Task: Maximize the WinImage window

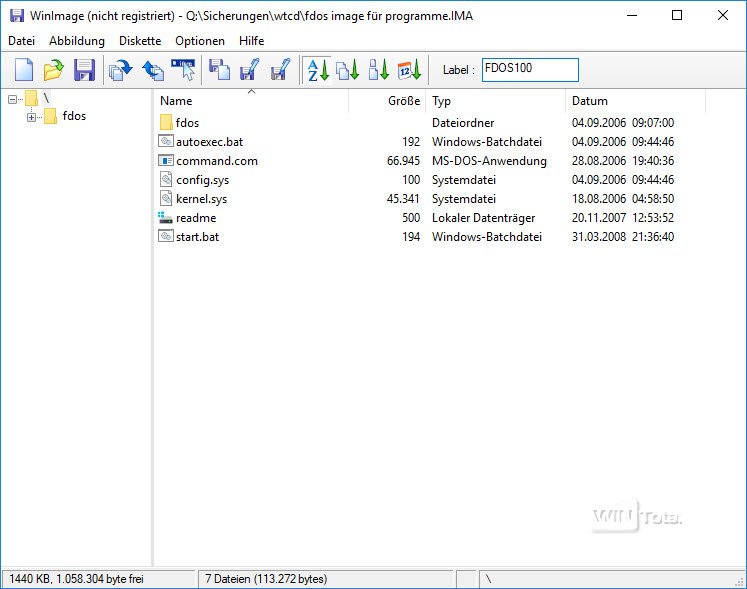Action: tap(677, 15)
